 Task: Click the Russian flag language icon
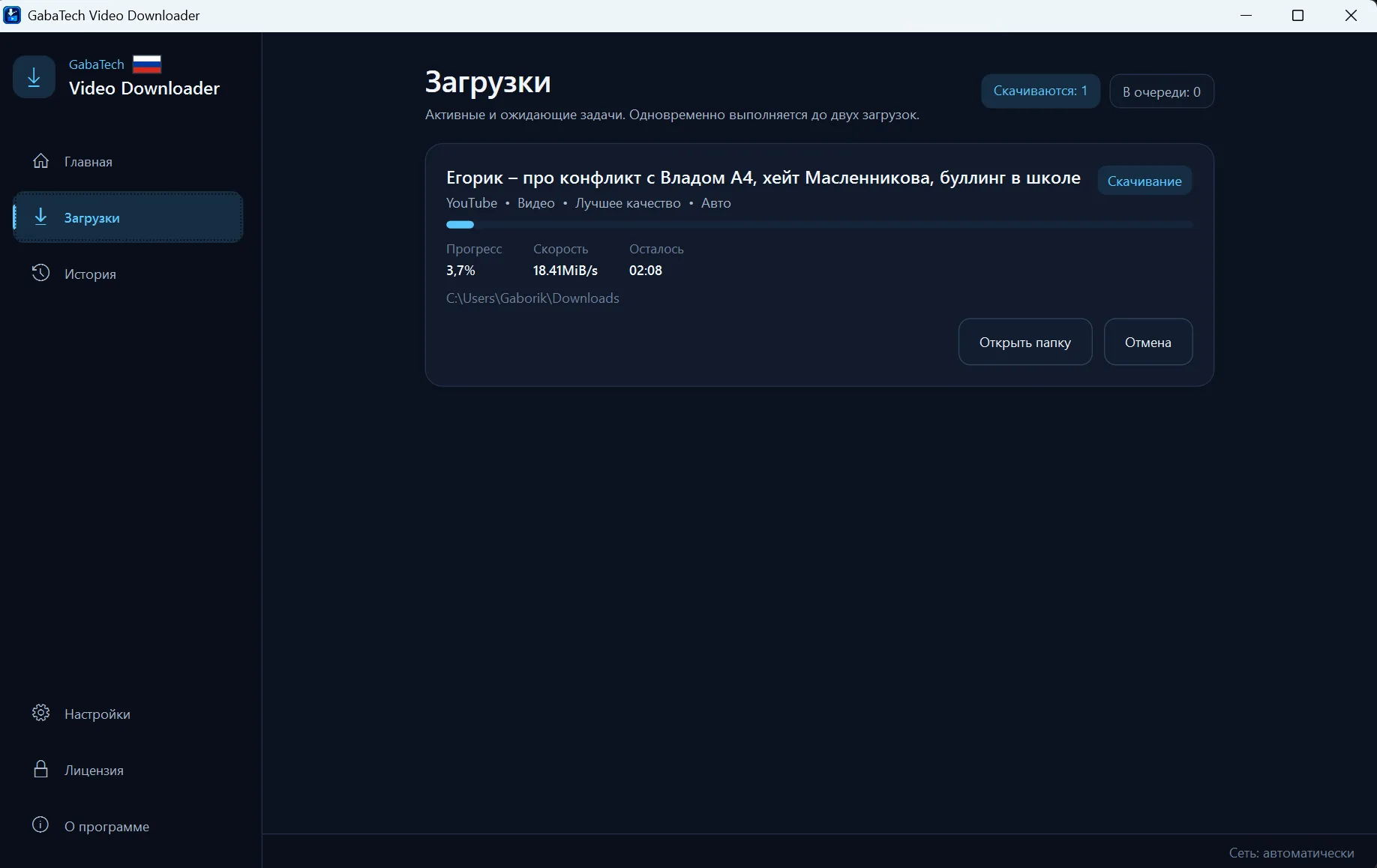tap(147, 64)
